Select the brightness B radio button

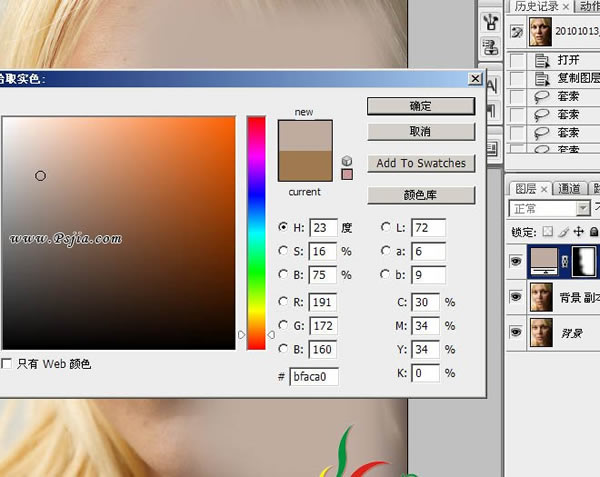[x=283, y=274]
